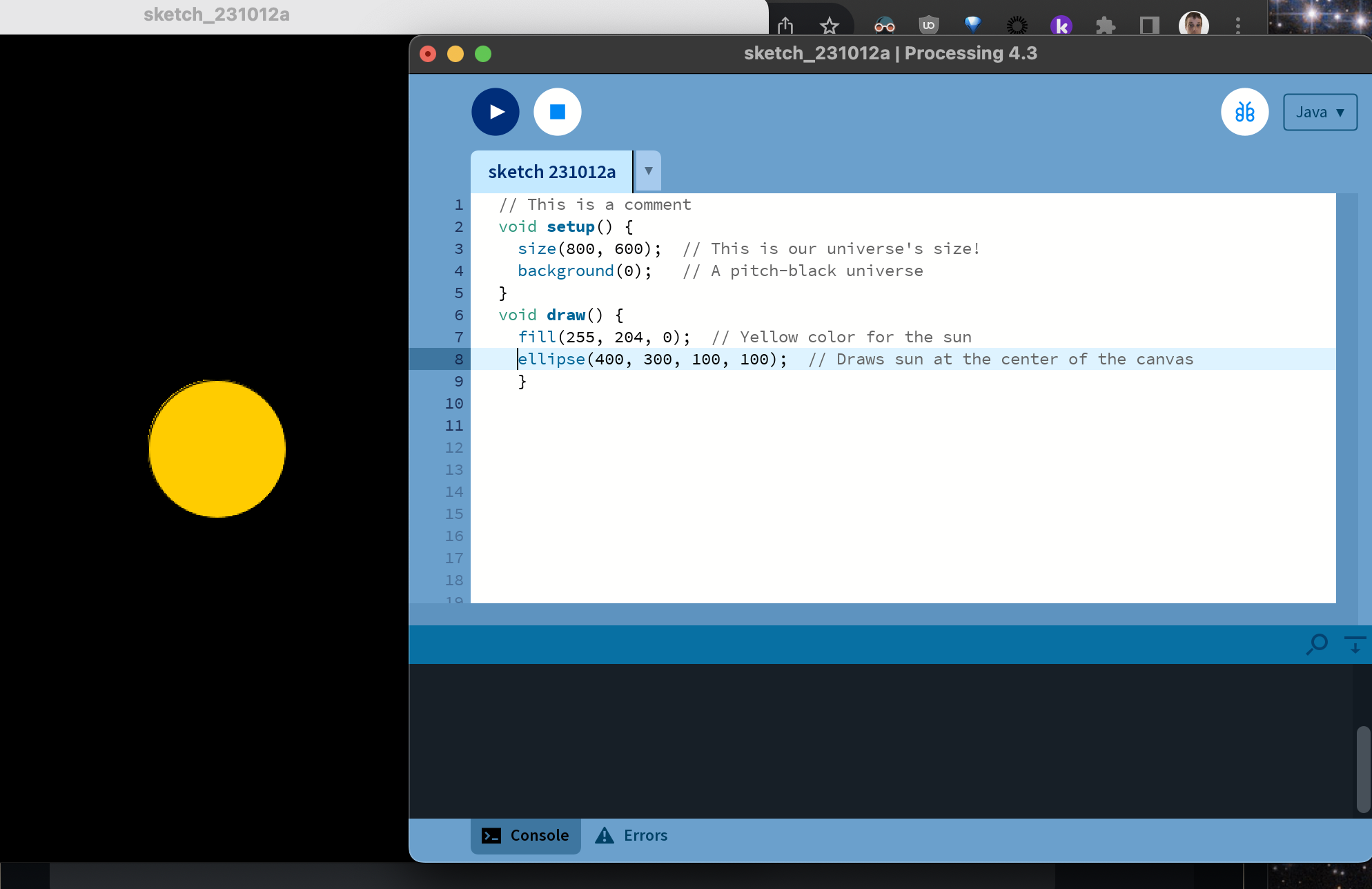This screenshot has width=1372, height=889.
Task: Expand the tab arrow menu
Action: click(x=648, y=171)
